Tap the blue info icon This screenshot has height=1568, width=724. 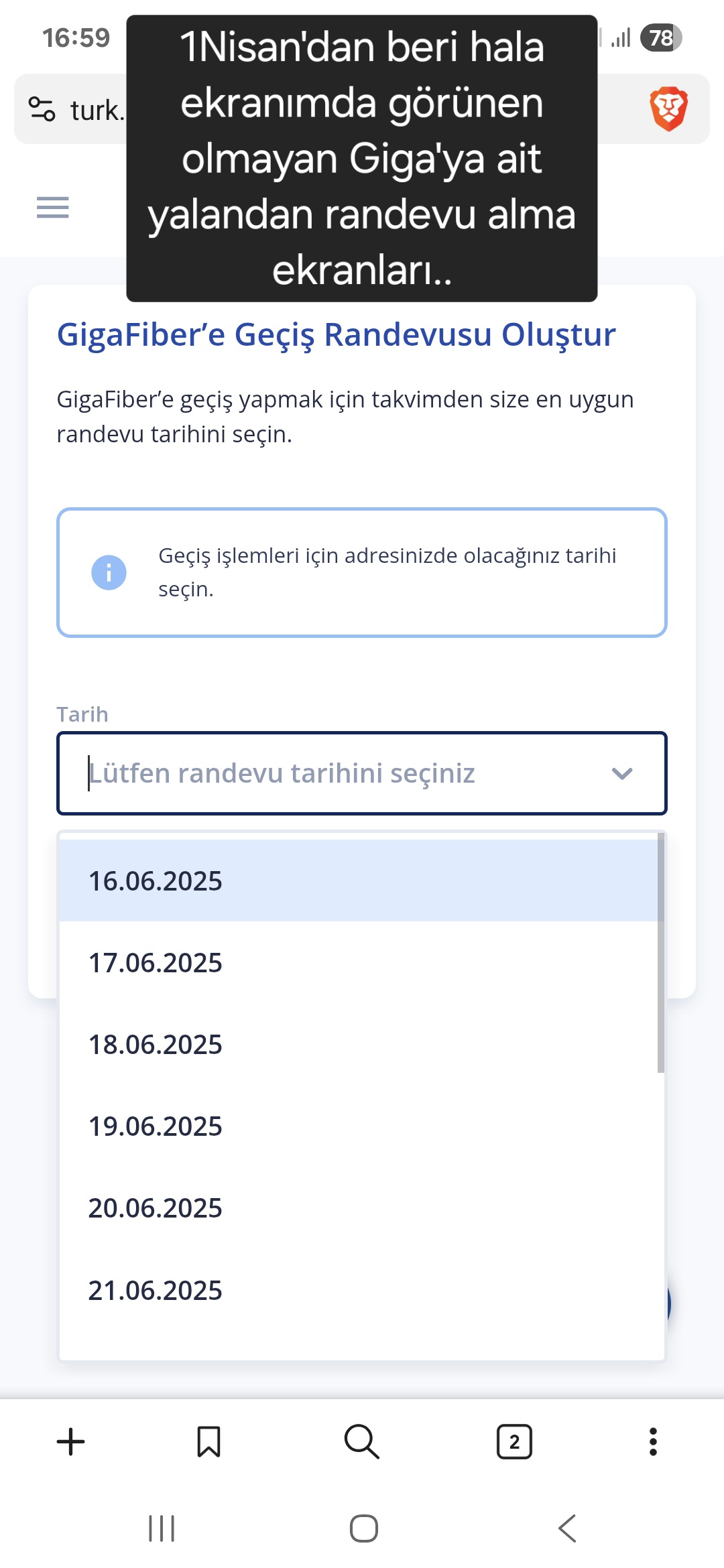point(109,572)
